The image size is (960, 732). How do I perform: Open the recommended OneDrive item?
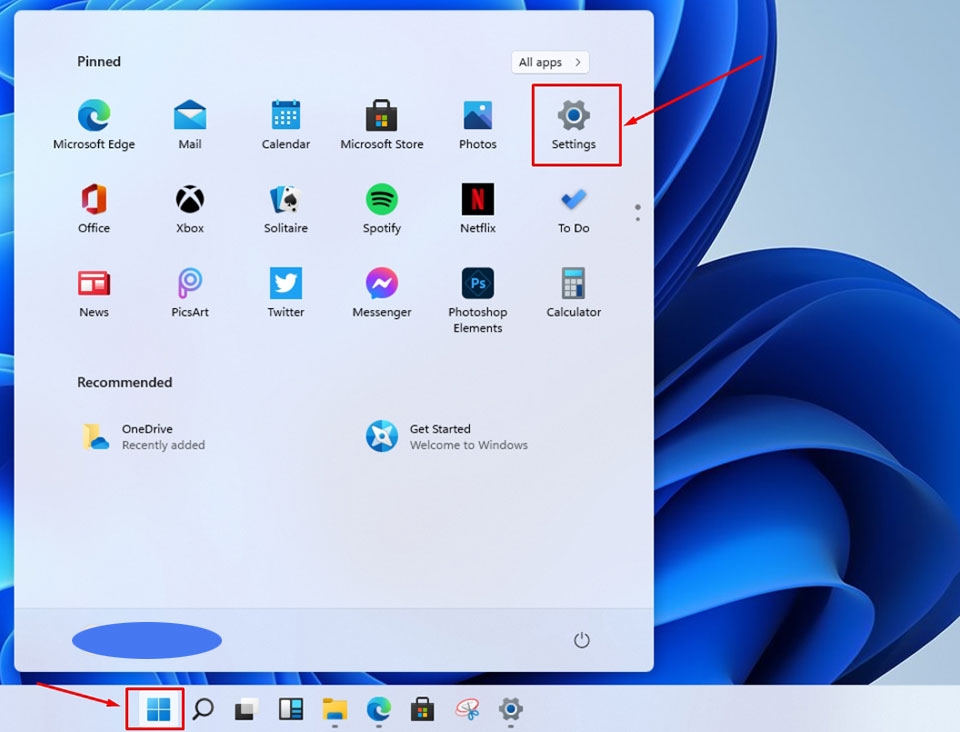(144, 437)
